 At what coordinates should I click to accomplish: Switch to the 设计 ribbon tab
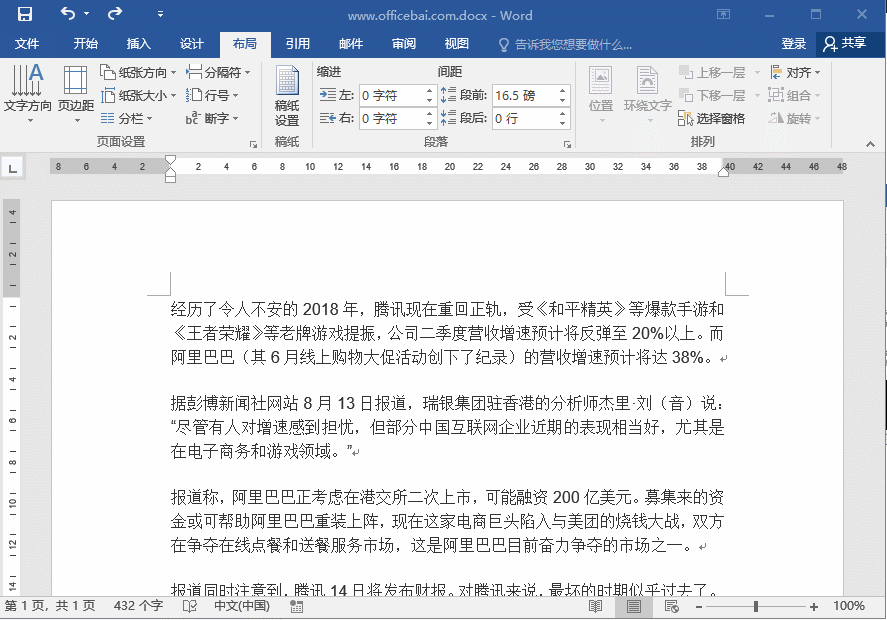[x=192, y=44]
